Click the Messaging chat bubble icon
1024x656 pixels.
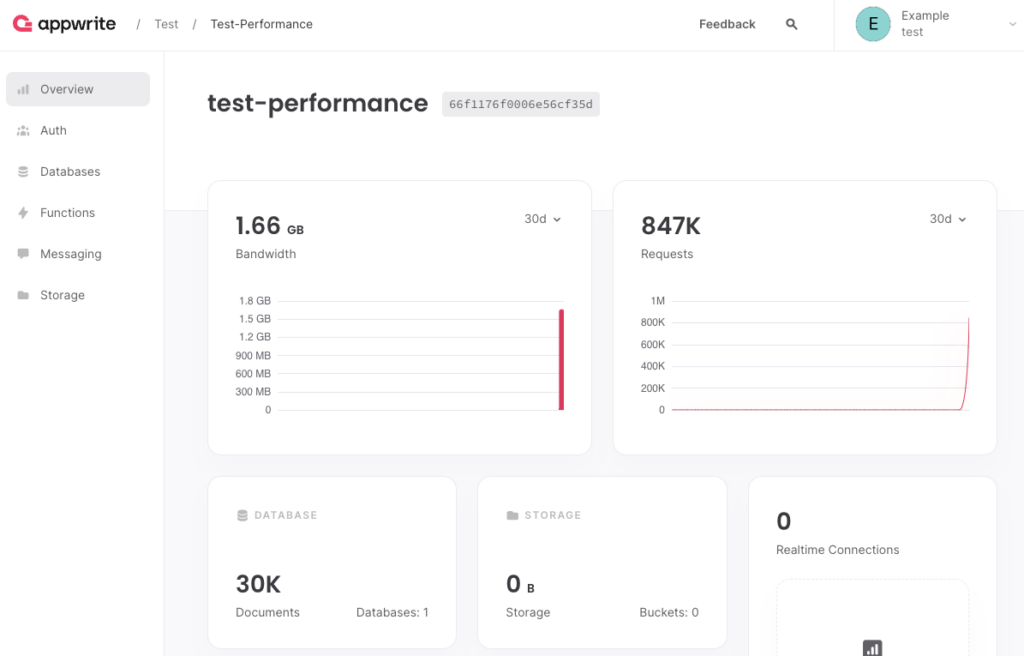coord(23,254)
